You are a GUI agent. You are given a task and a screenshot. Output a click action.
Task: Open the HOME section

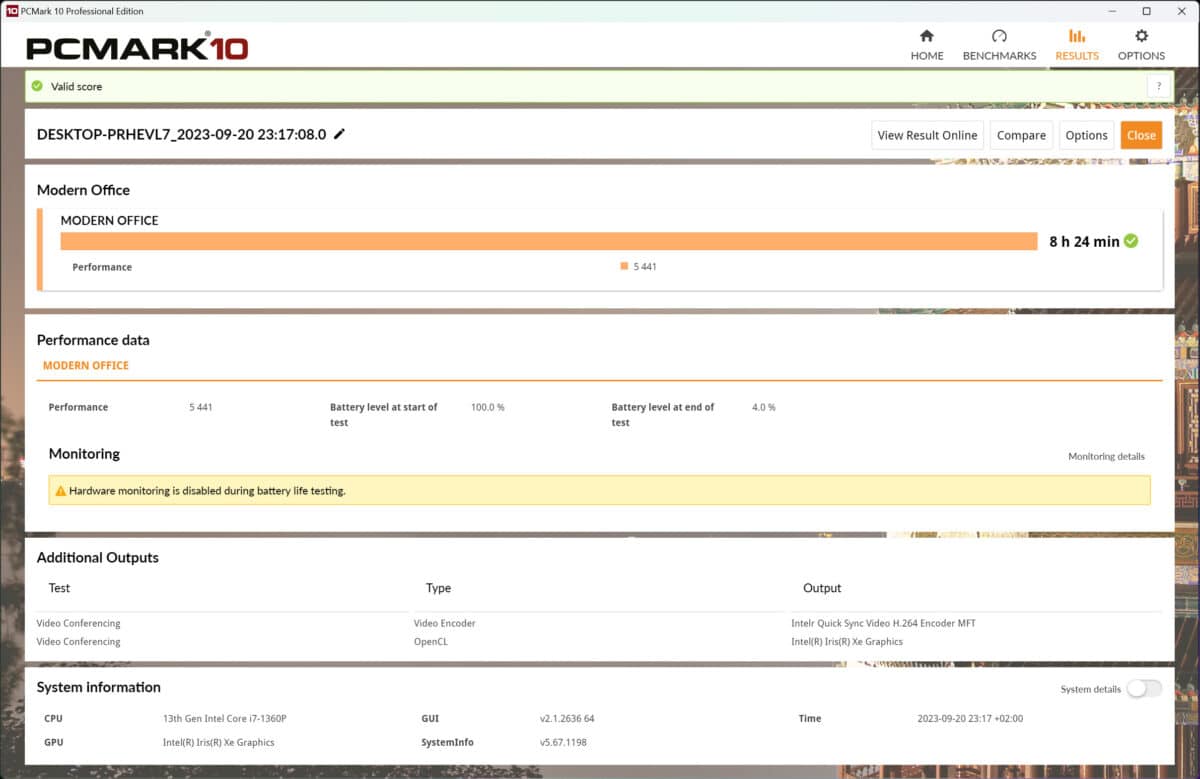click(927, 45)
